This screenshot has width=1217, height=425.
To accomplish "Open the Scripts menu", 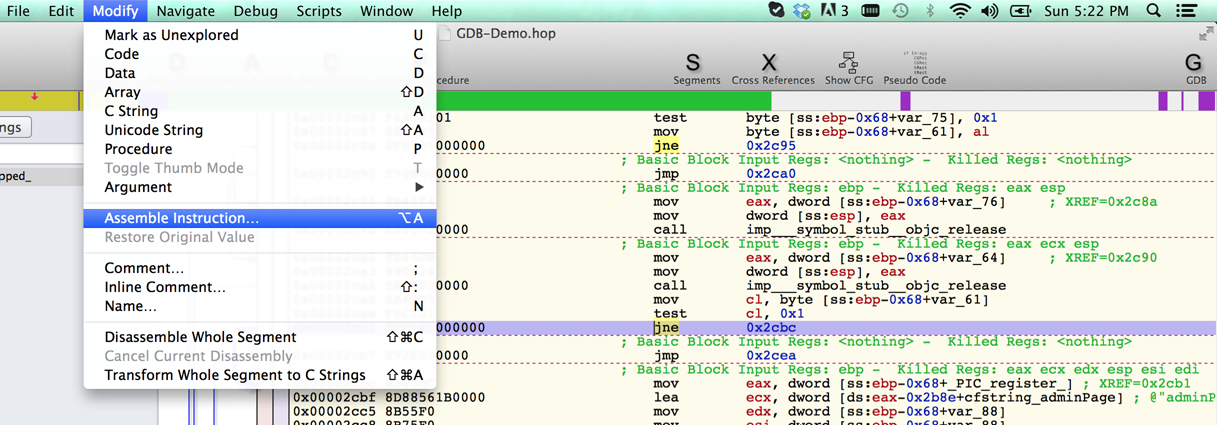I will (319, 11).
